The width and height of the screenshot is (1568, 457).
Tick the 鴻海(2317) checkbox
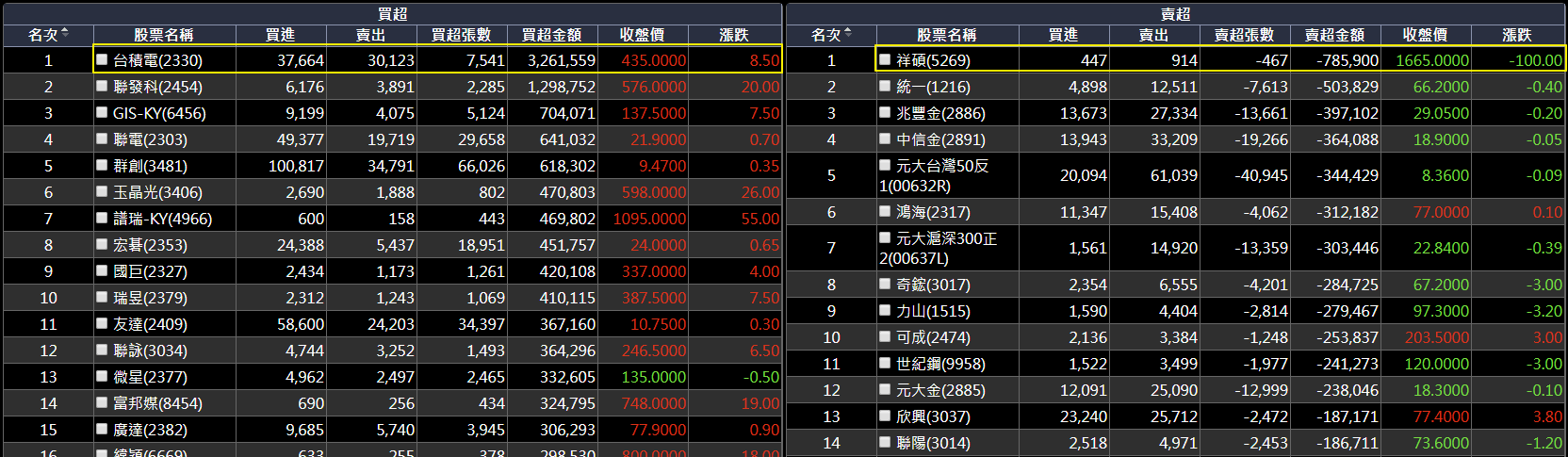885,211
